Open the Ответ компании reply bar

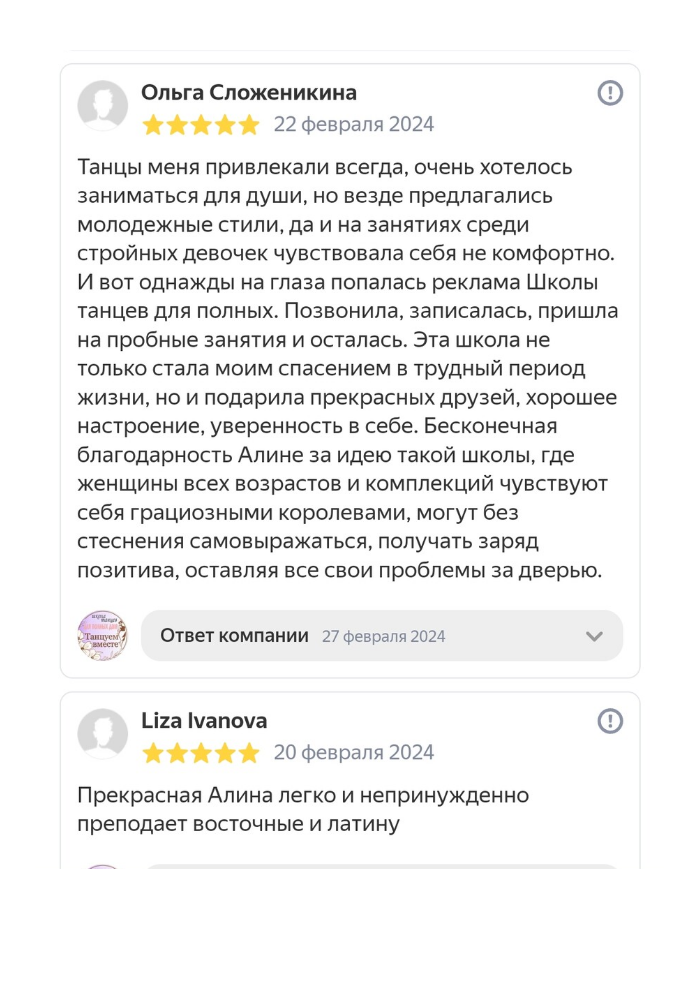[x=382, y=635]
